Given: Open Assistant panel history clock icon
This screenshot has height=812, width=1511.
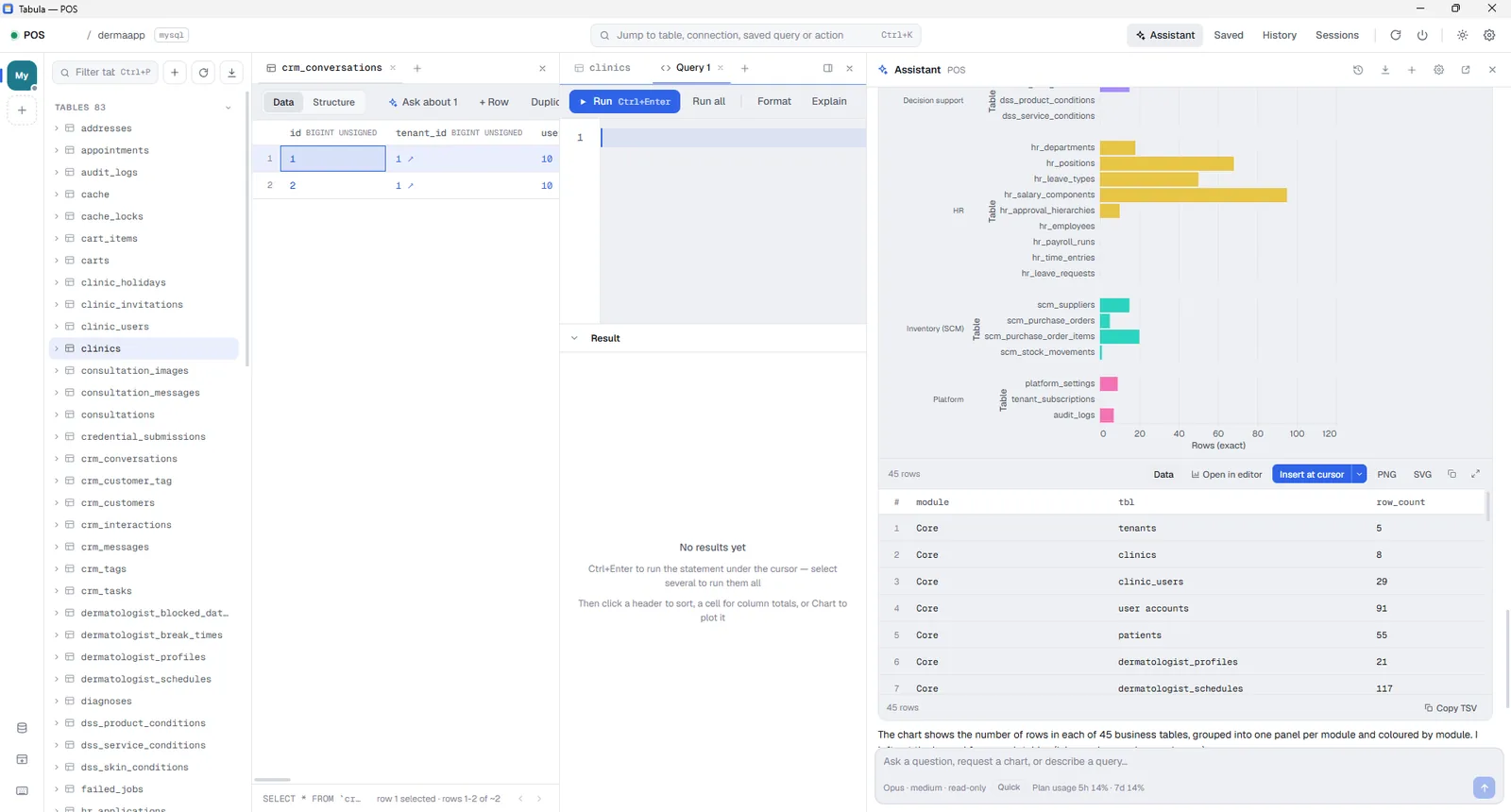Looking at the screenshot, I should [x=1358, y=70].
